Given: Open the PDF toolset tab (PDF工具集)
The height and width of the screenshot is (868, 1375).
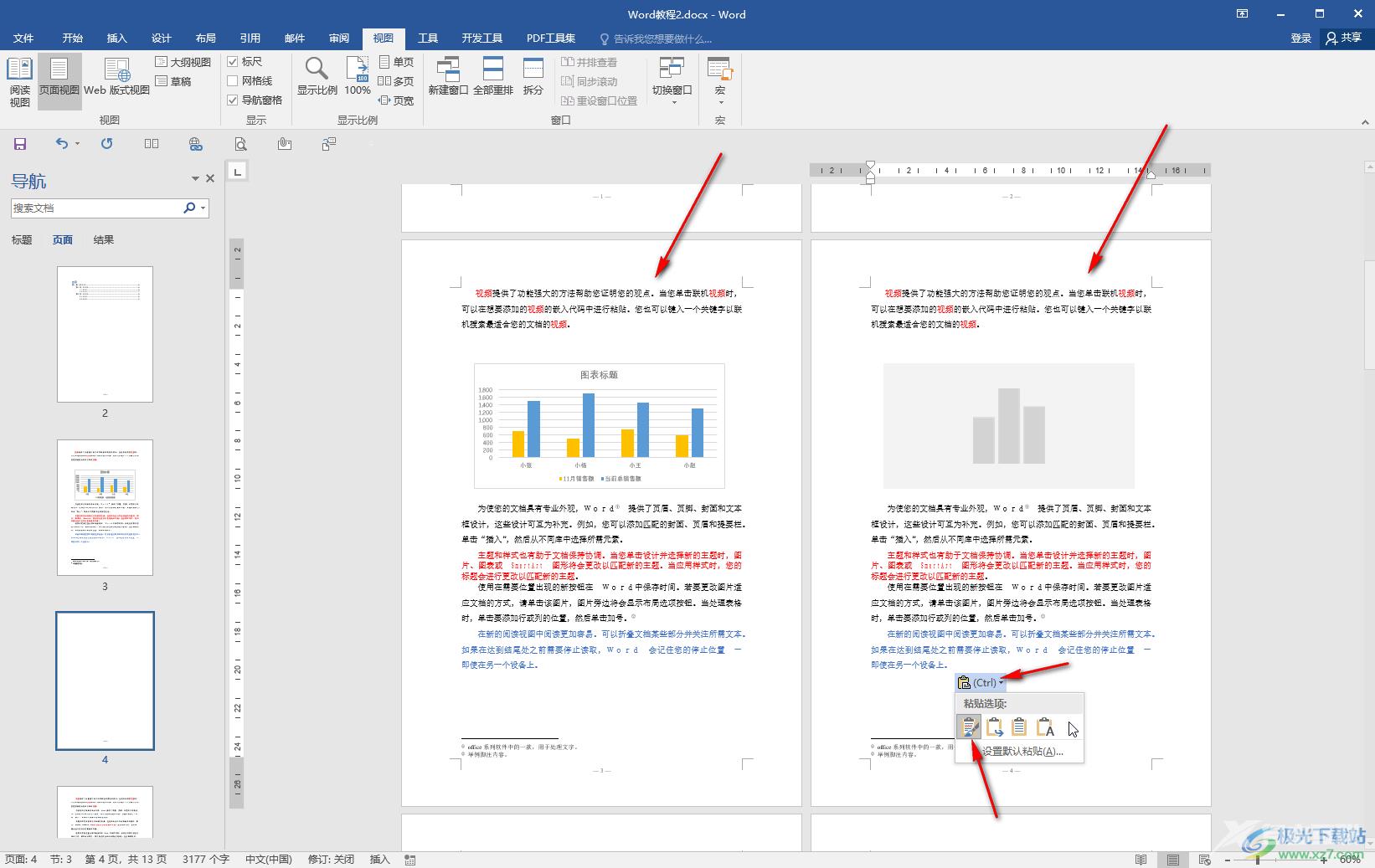Looking at the screenshot, I should click(x=551, y=39).
